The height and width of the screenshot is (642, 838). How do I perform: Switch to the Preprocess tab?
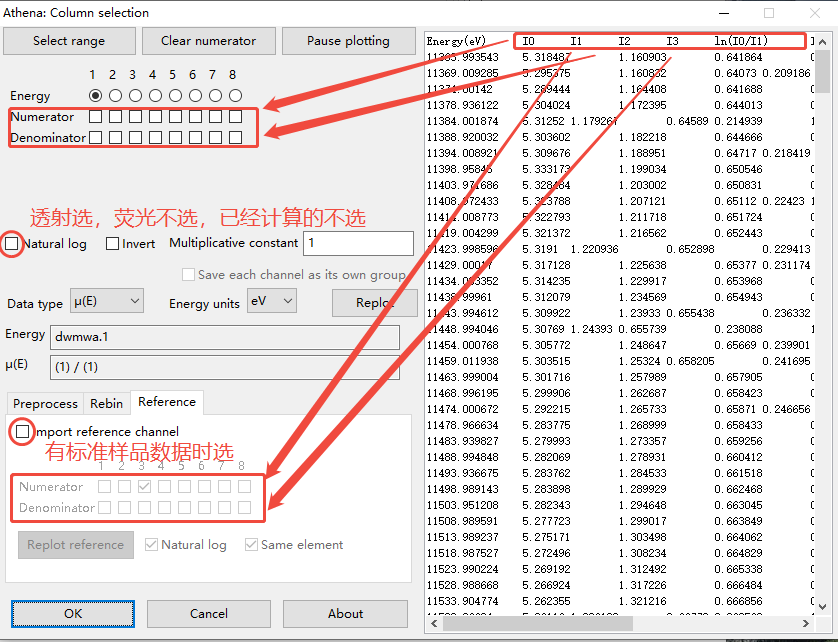[x=45, y=404]
